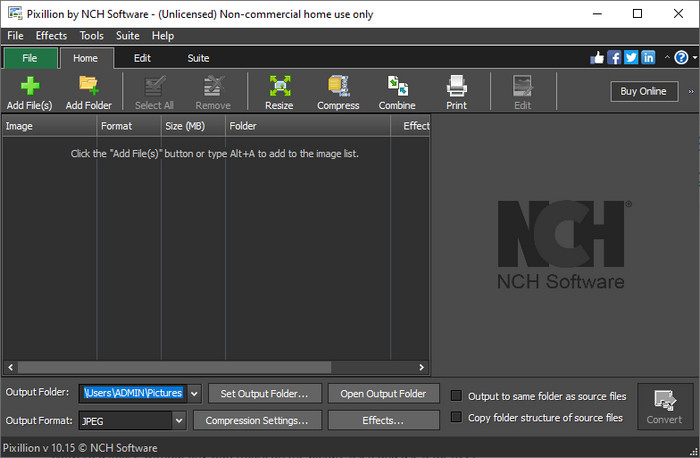Click the green File ribbon tab

tap(30, 58)
